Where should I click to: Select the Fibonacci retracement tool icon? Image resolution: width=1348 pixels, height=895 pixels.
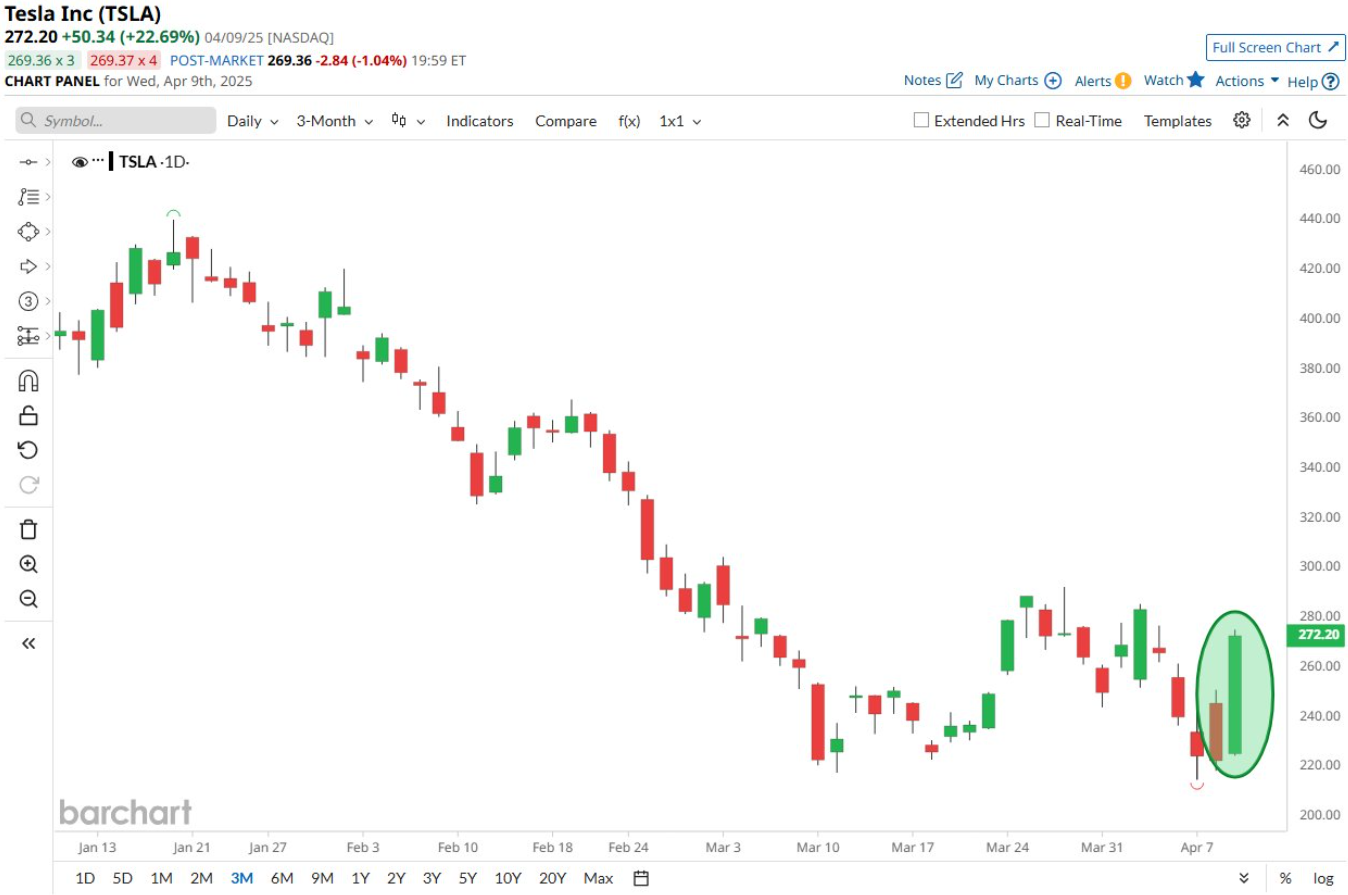pos(28,197)
